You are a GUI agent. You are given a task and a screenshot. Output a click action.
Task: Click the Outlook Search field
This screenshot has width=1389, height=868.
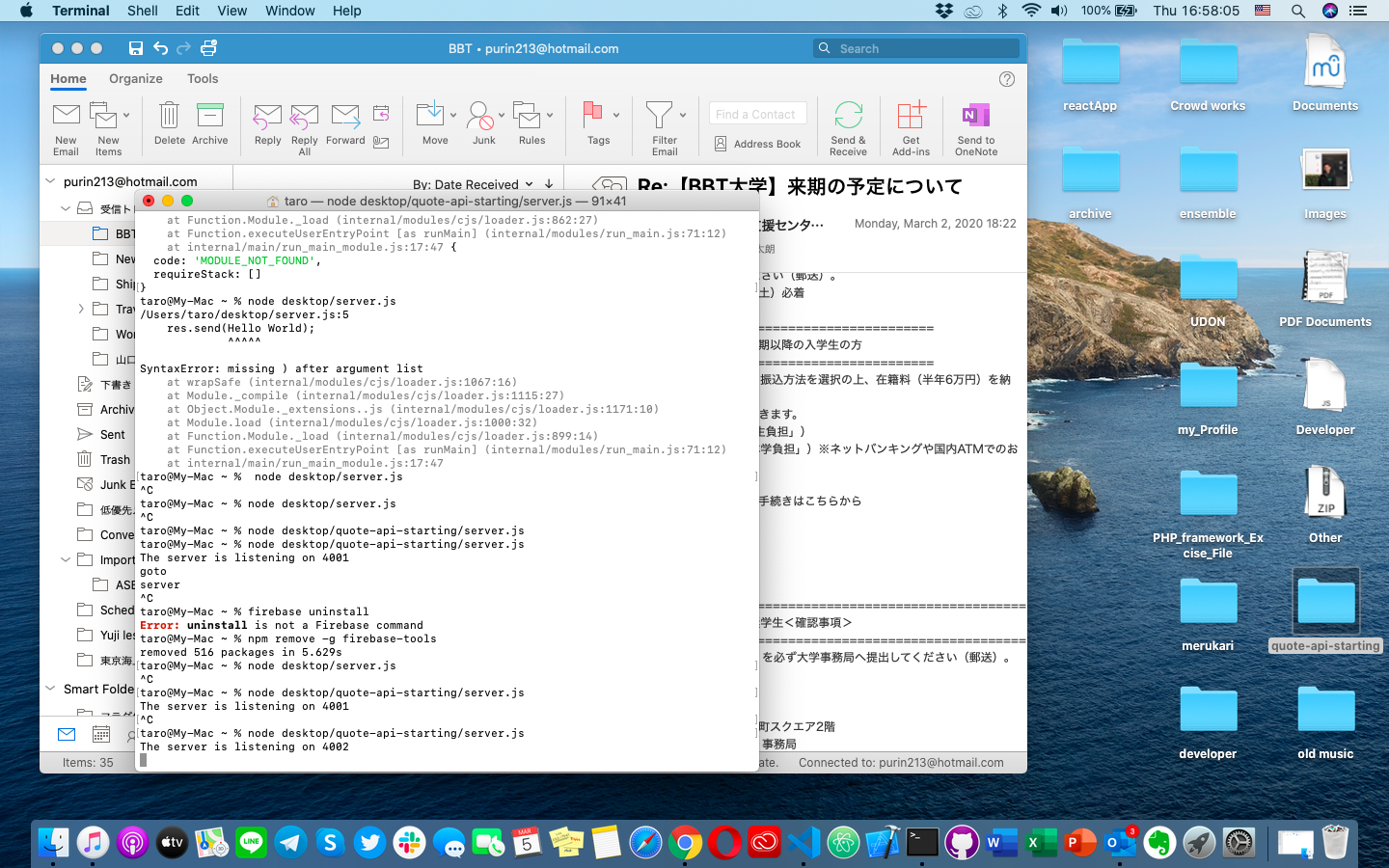coord(916,48)
